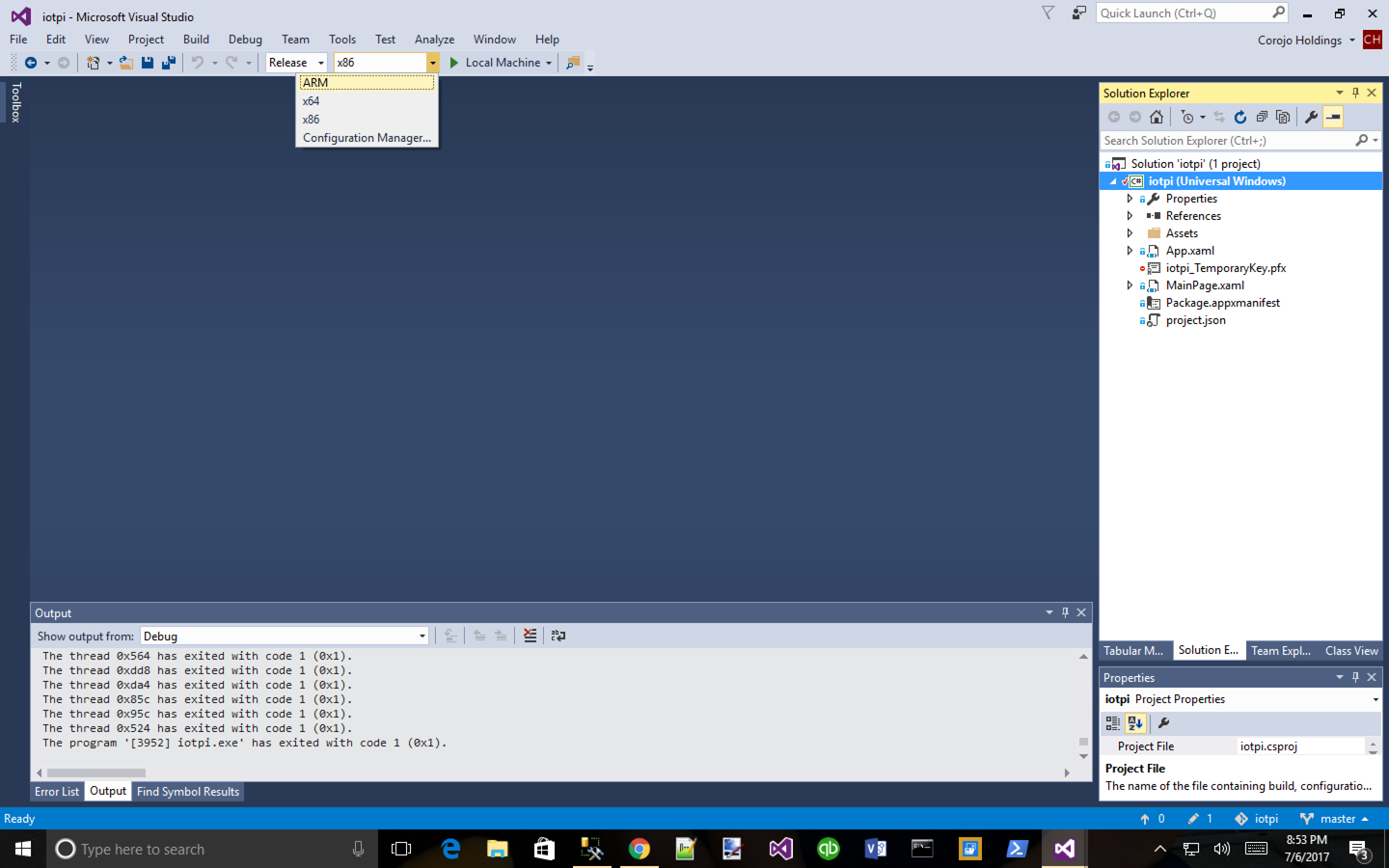Toggle Preview Selected Items in Solution Explorer
The width and height of the screenshot is (1389, 868).
coord(1333,117)
